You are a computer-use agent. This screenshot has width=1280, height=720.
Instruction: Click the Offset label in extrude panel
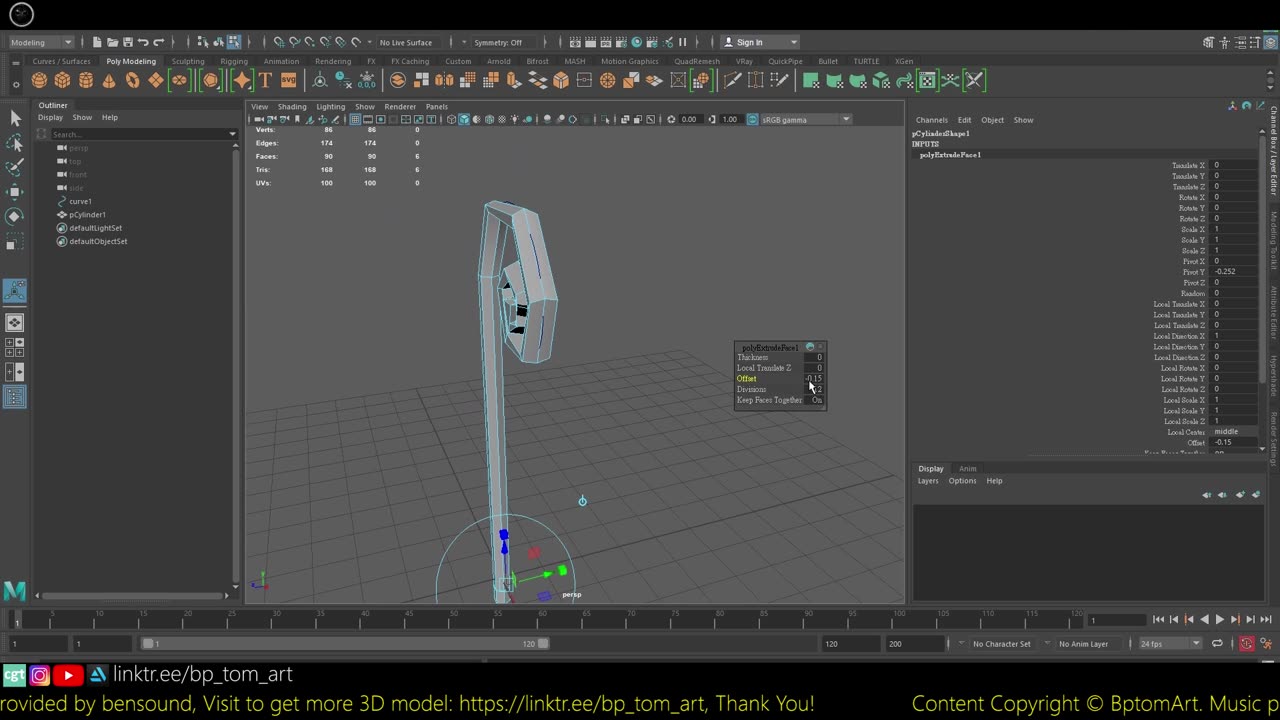[746, 379]
